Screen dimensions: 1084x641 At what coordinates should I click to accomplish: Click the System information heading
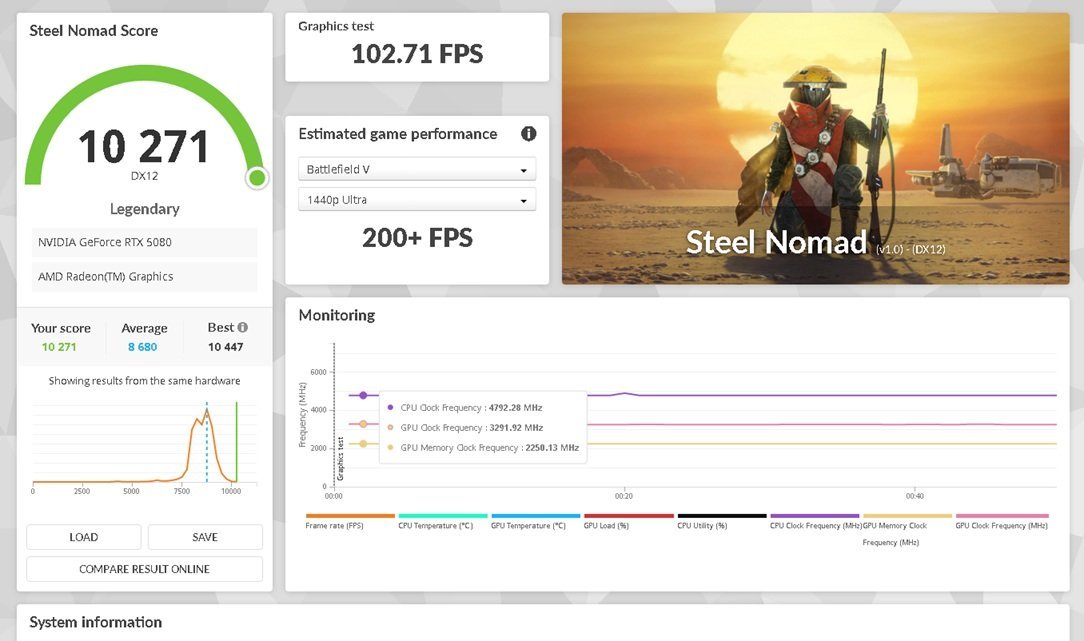(x=95, y=622)
